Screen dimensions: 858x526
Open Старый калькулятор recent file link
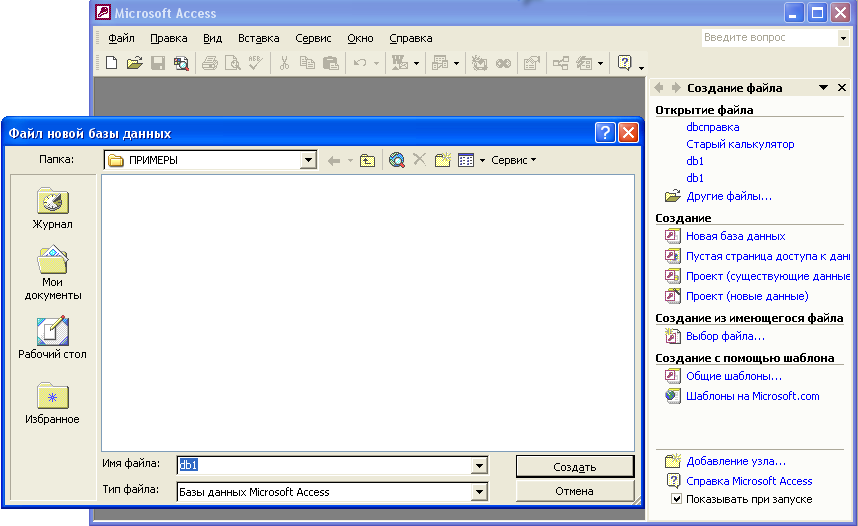[740, 144]
